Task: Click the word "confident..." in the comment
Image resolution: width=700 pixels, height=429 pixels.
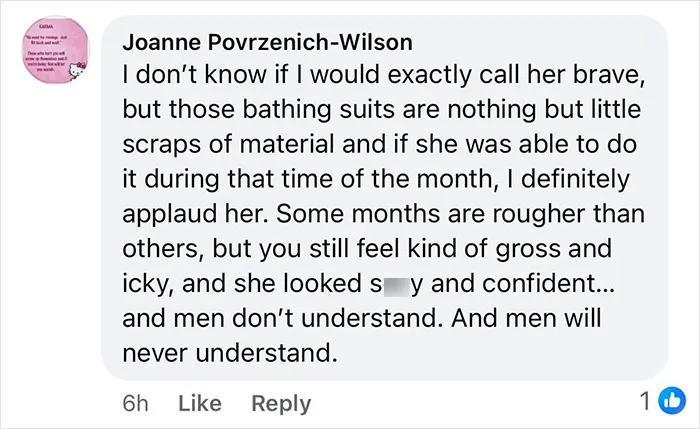Action: click(x=549, y=283)
